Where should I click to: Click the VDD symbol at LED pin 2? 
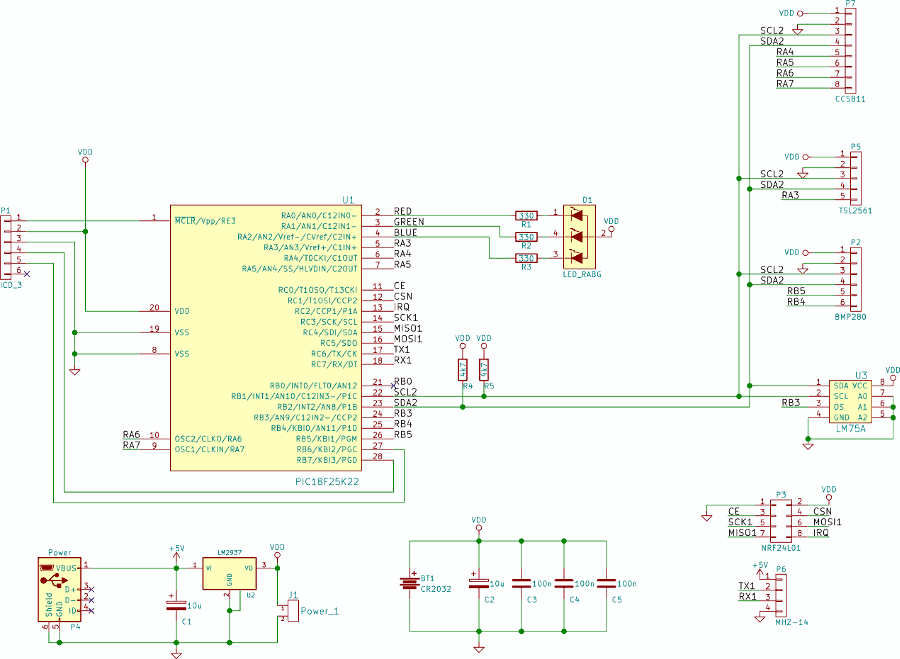[x=611, y=225]
